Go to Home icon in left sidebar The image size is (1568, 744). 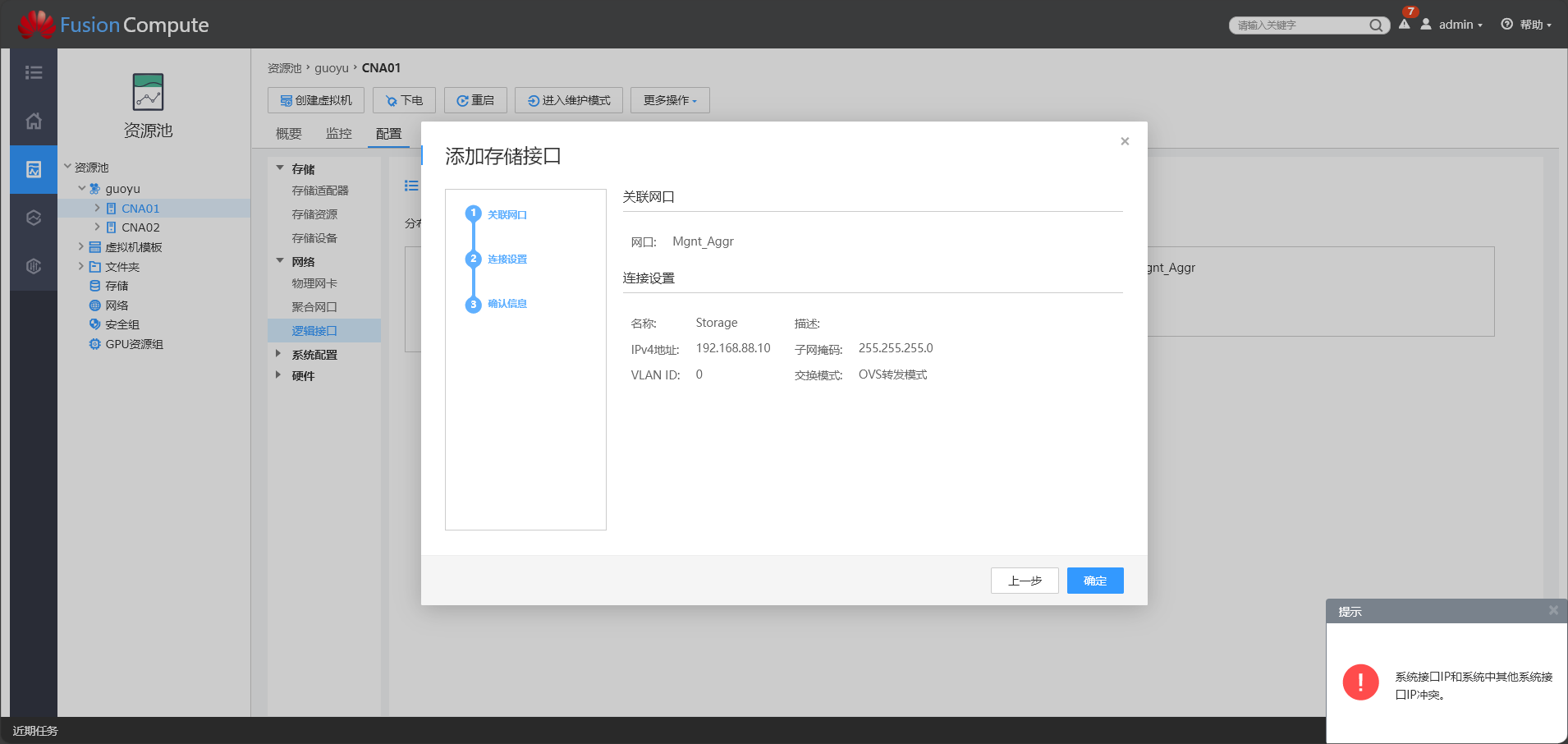tap(34, 122)
